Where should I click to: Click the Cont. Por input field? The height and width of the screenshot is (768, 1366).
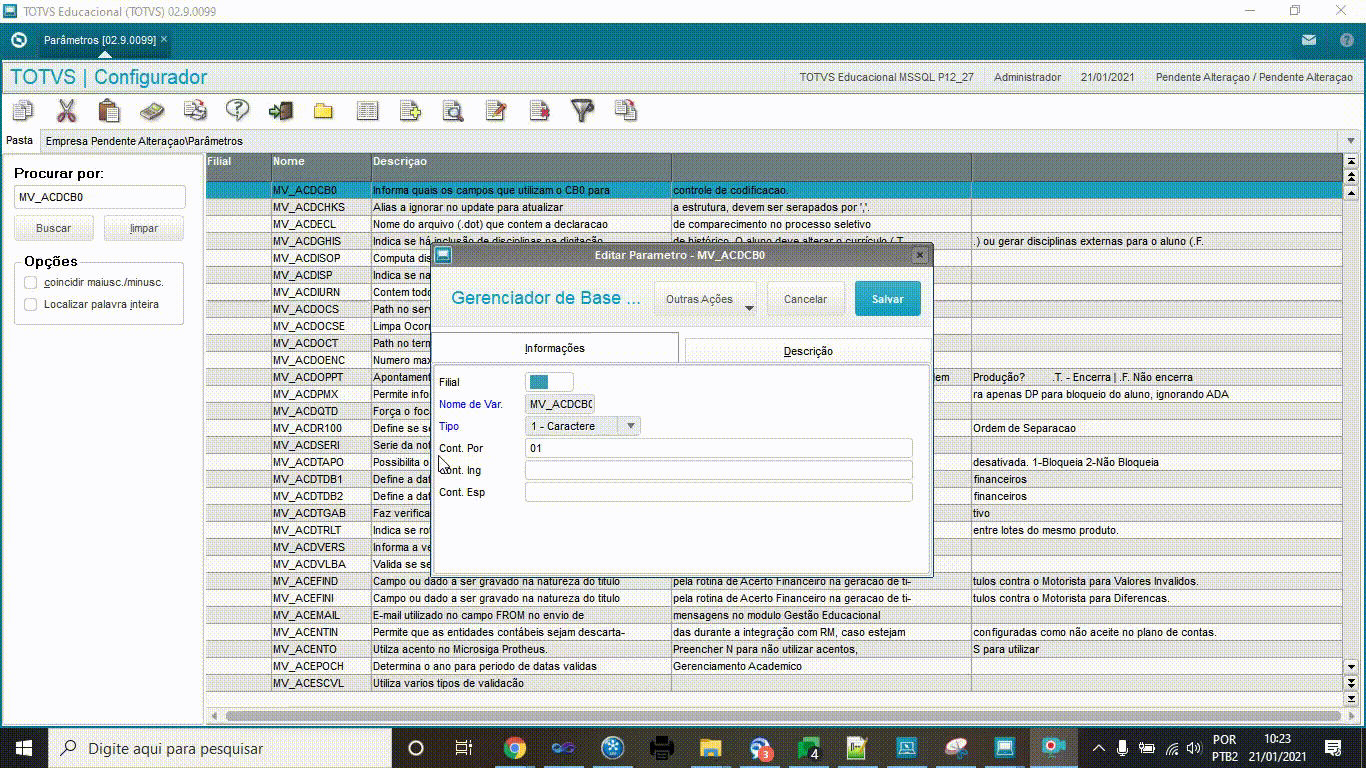[x=718, y=448]
